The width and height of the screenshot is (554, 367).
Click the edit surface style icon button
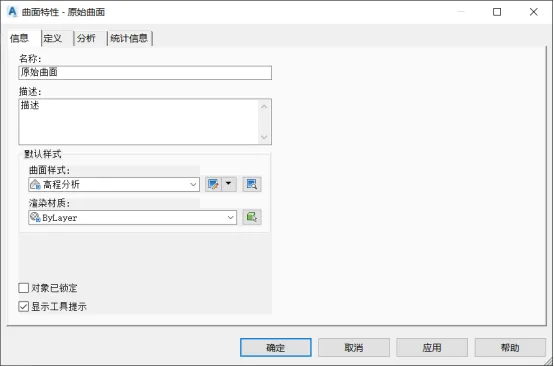coord(213,184)
